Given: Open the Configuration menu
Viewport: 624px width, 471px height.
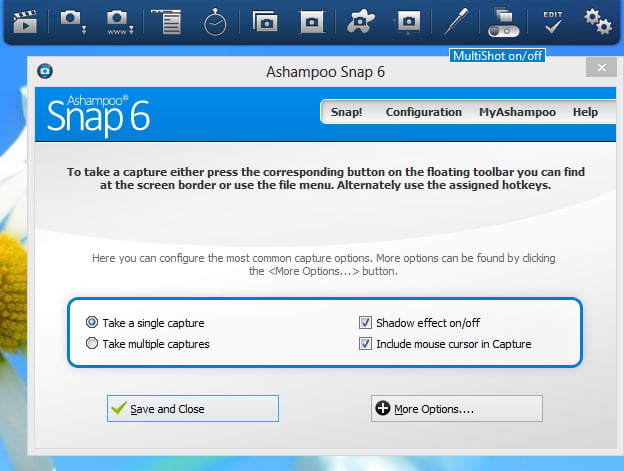Looking at the screenshot, I should (x=424, y=112).
